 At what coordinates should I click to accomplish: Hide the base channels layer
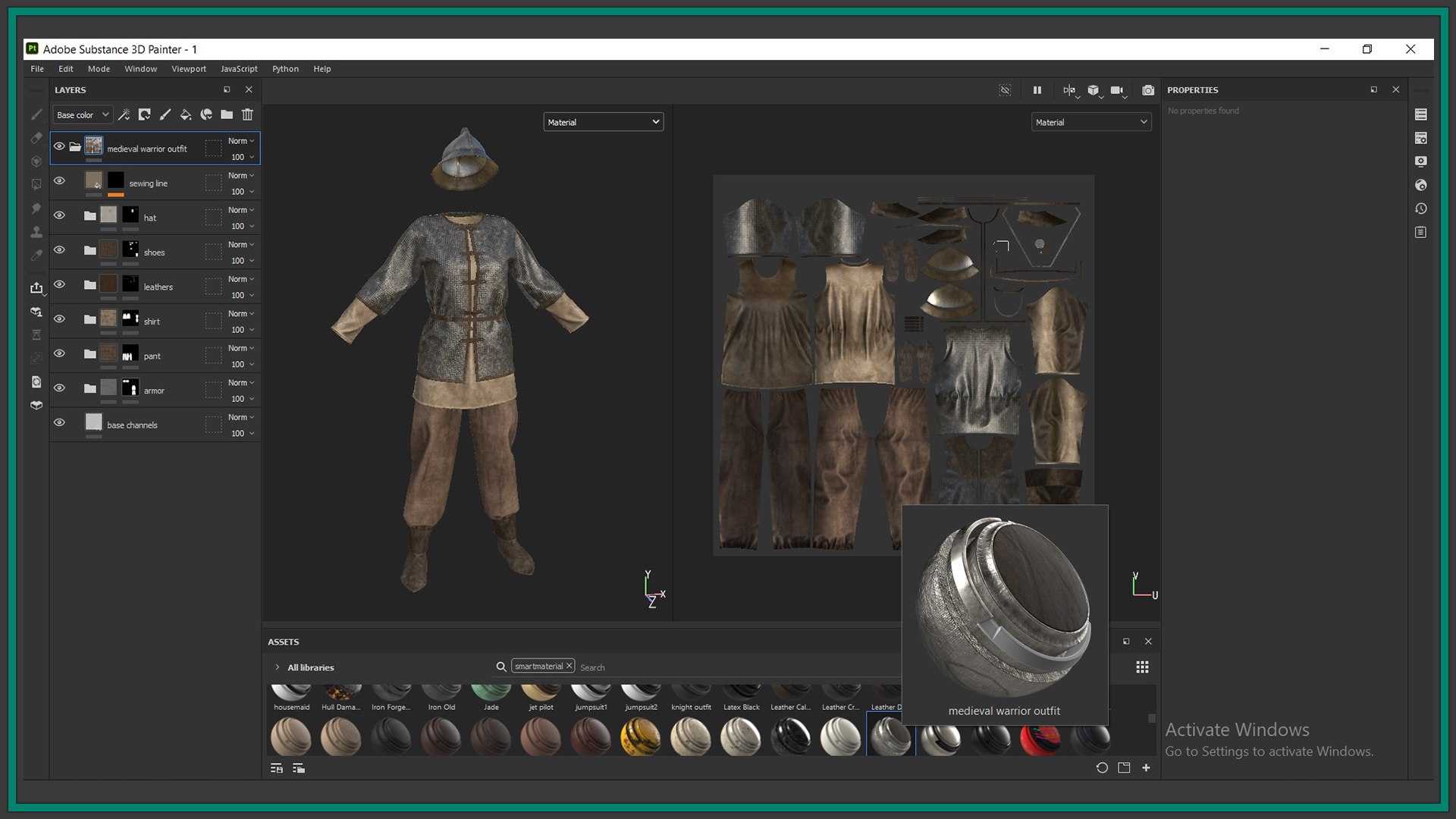[x=59, y=422]
